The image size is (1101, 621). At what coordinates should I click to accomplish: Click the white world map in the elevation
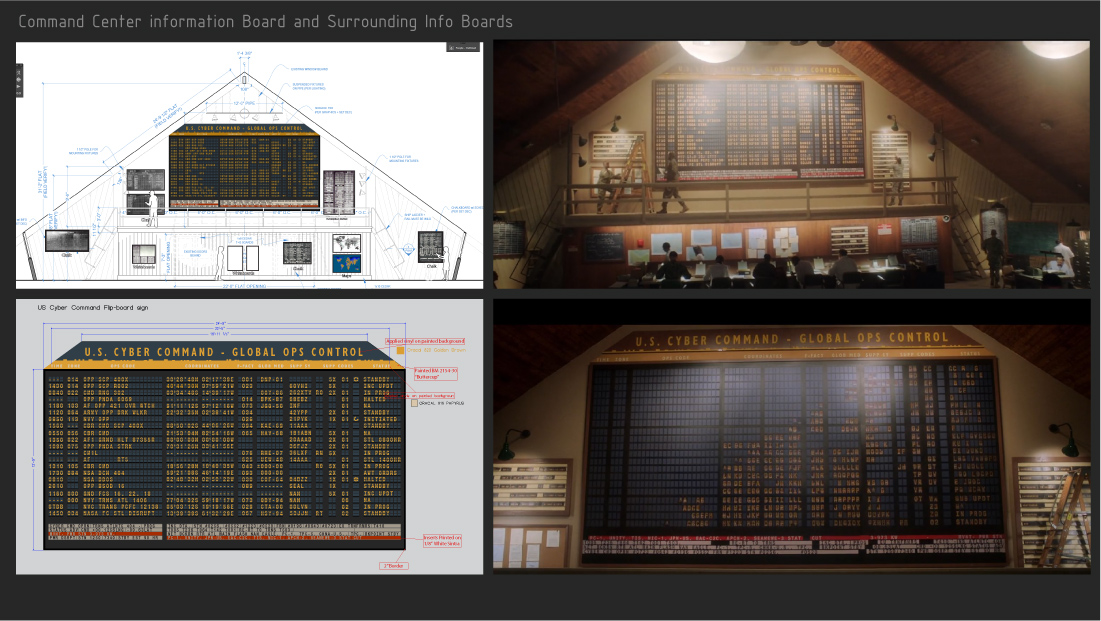(346, 244)
